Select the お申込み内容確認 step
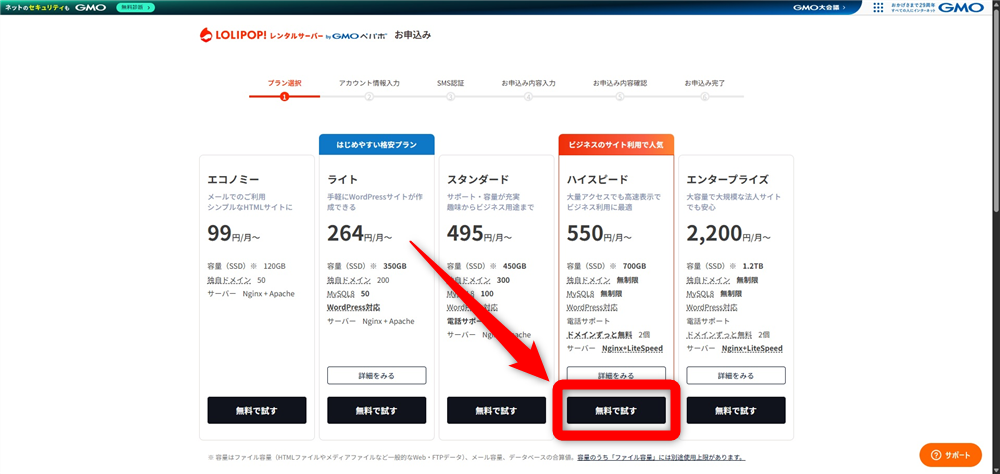This screenshot has width=1000, height=474. (620, 83)
